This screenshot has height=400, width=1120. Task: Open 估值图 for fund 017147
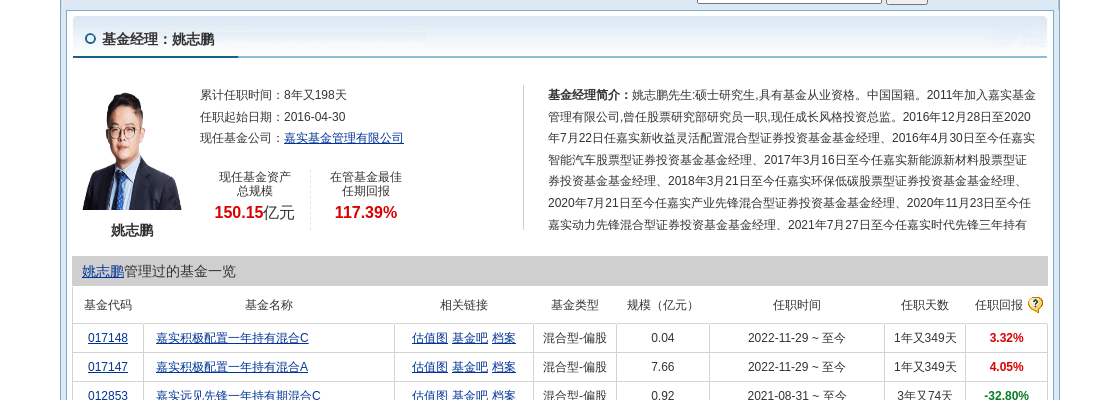pos(430,367)
